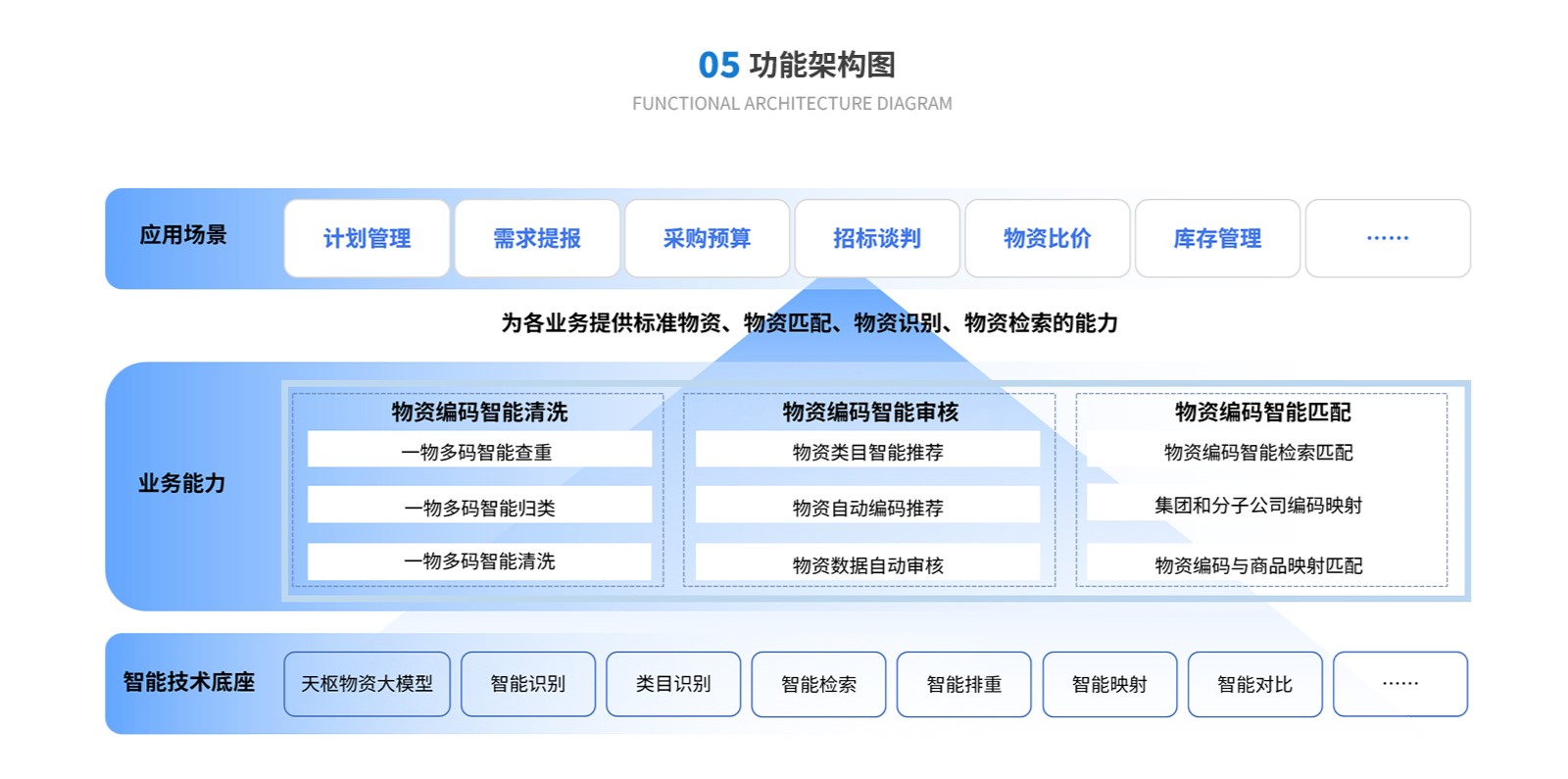
Task: Click the 一物多码智能归类 item
Action: [478, 507]
